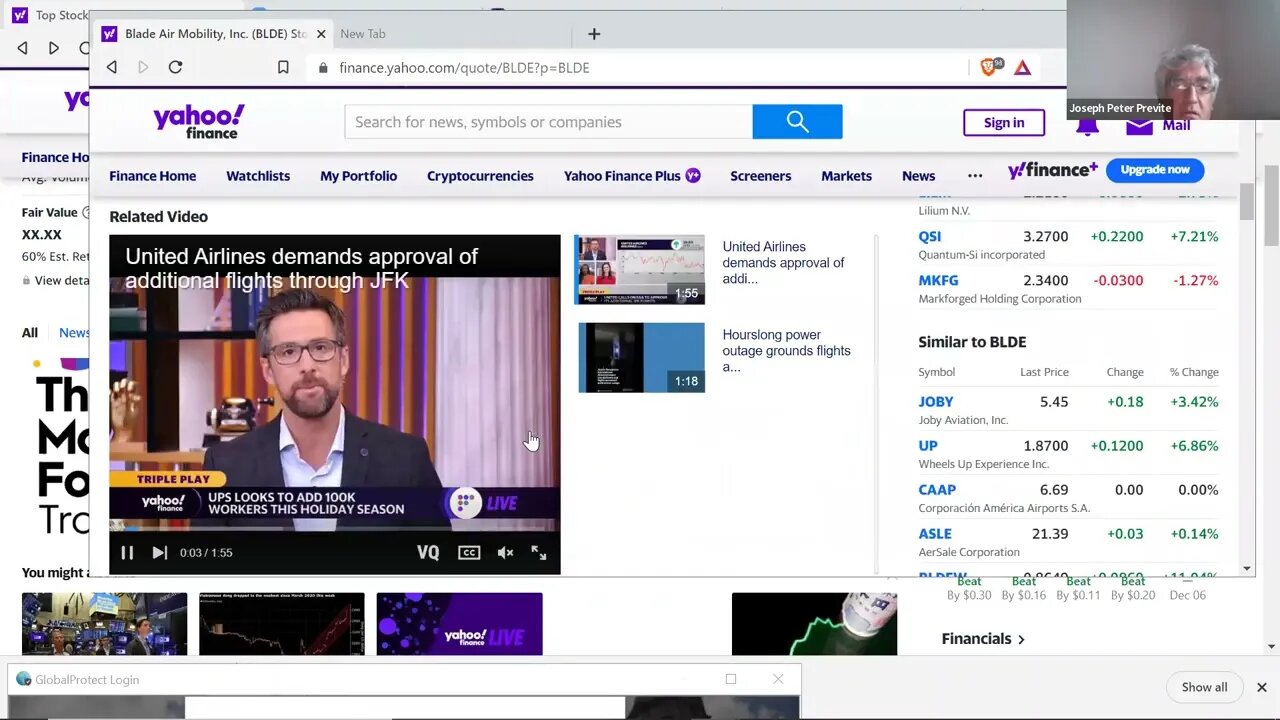Image resolution: width=1280 pixels, height=720 pixels.
Task: Open My Portfolio menu item
Action: [x=358, y=176]
